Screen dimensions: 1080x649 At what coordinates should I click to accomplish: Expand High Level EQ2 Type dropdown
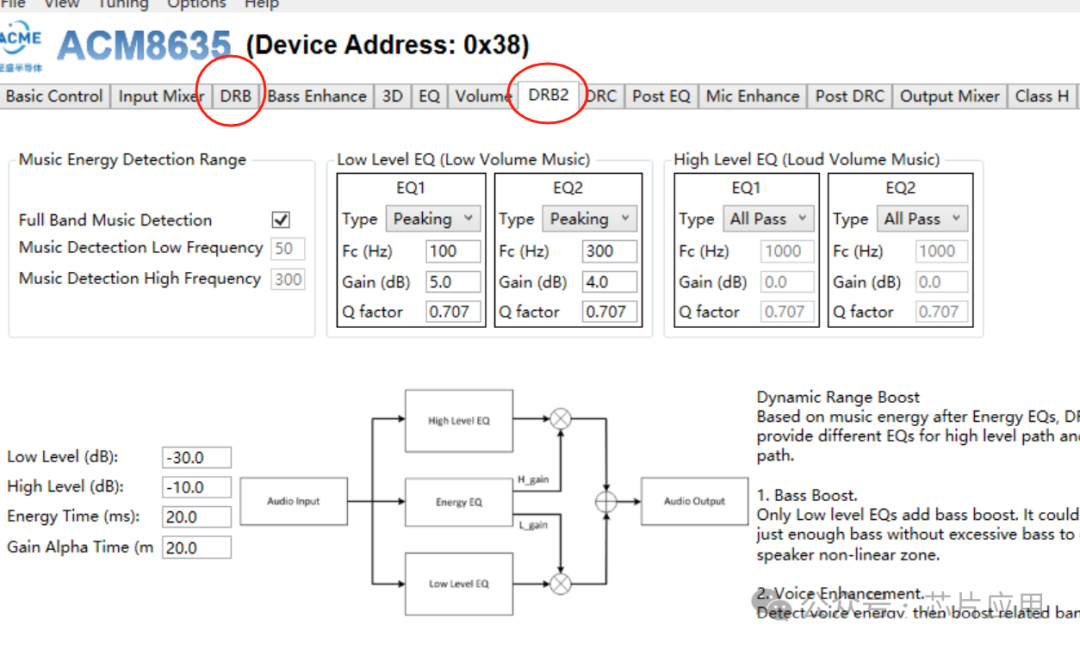922,219
